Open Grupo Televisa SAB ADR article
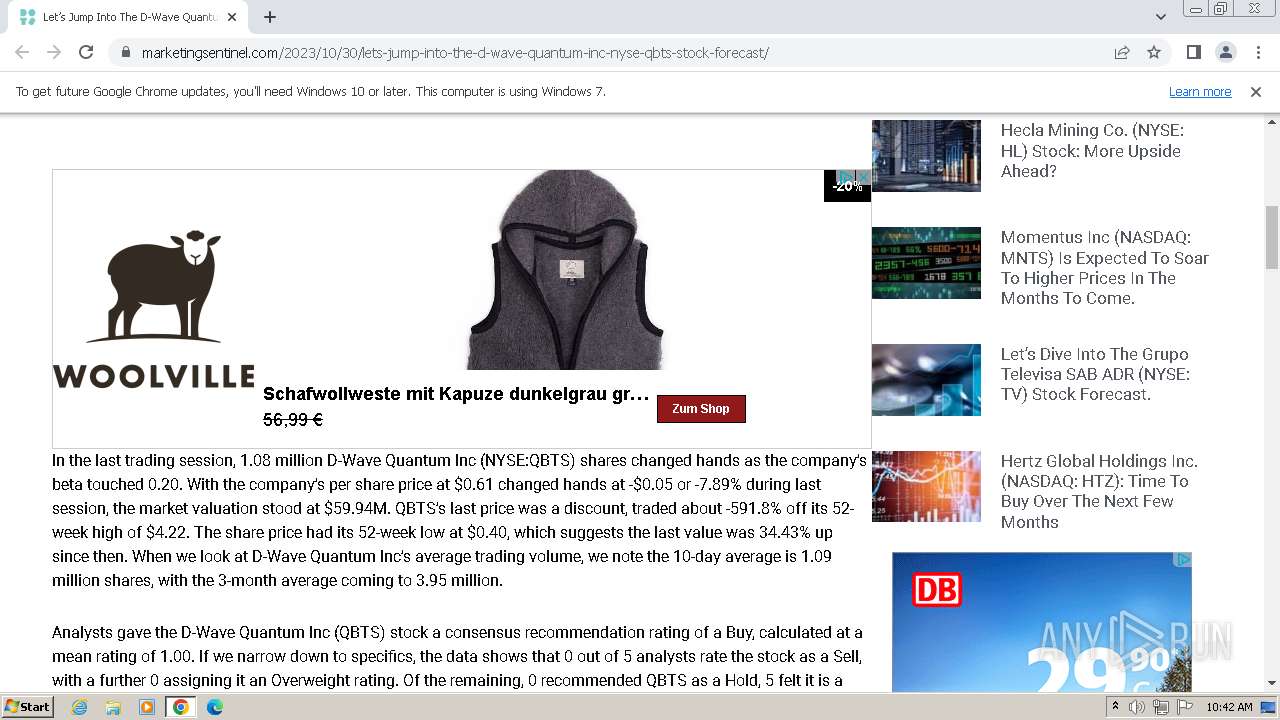 point(1095,374)
